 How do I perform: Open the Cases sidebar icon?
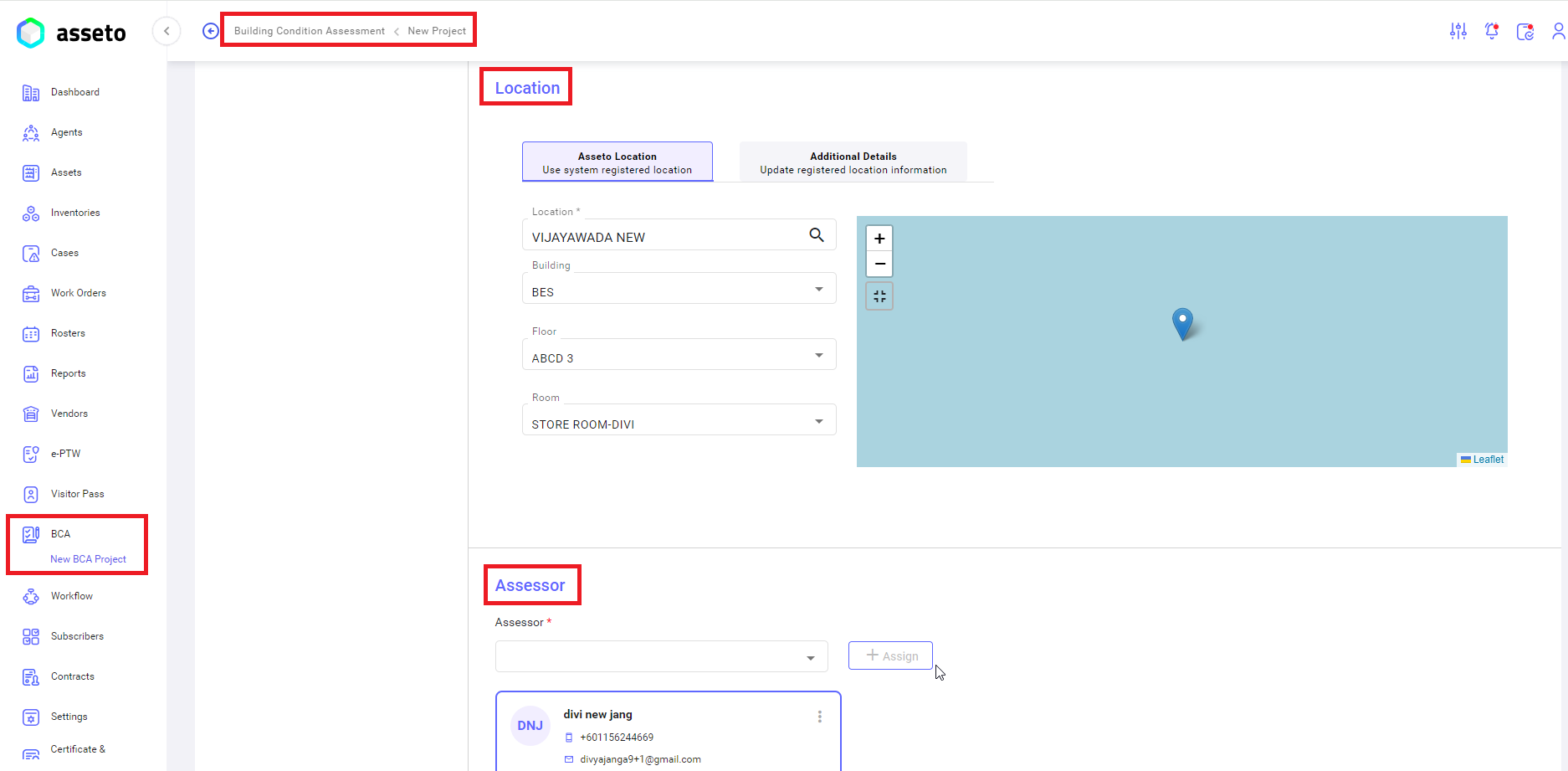31,254
